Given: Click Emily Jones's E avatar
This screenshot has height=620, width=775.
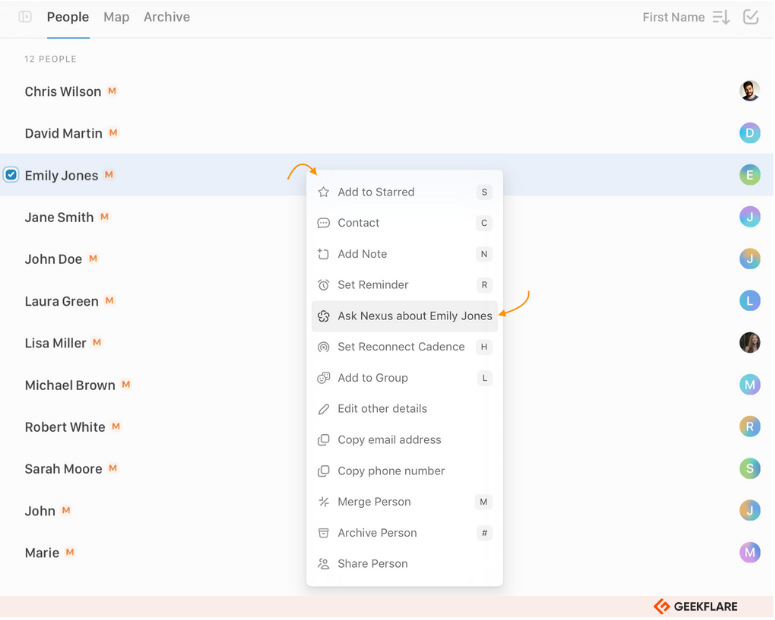Looking at the screenshot, I should point(749,175).
